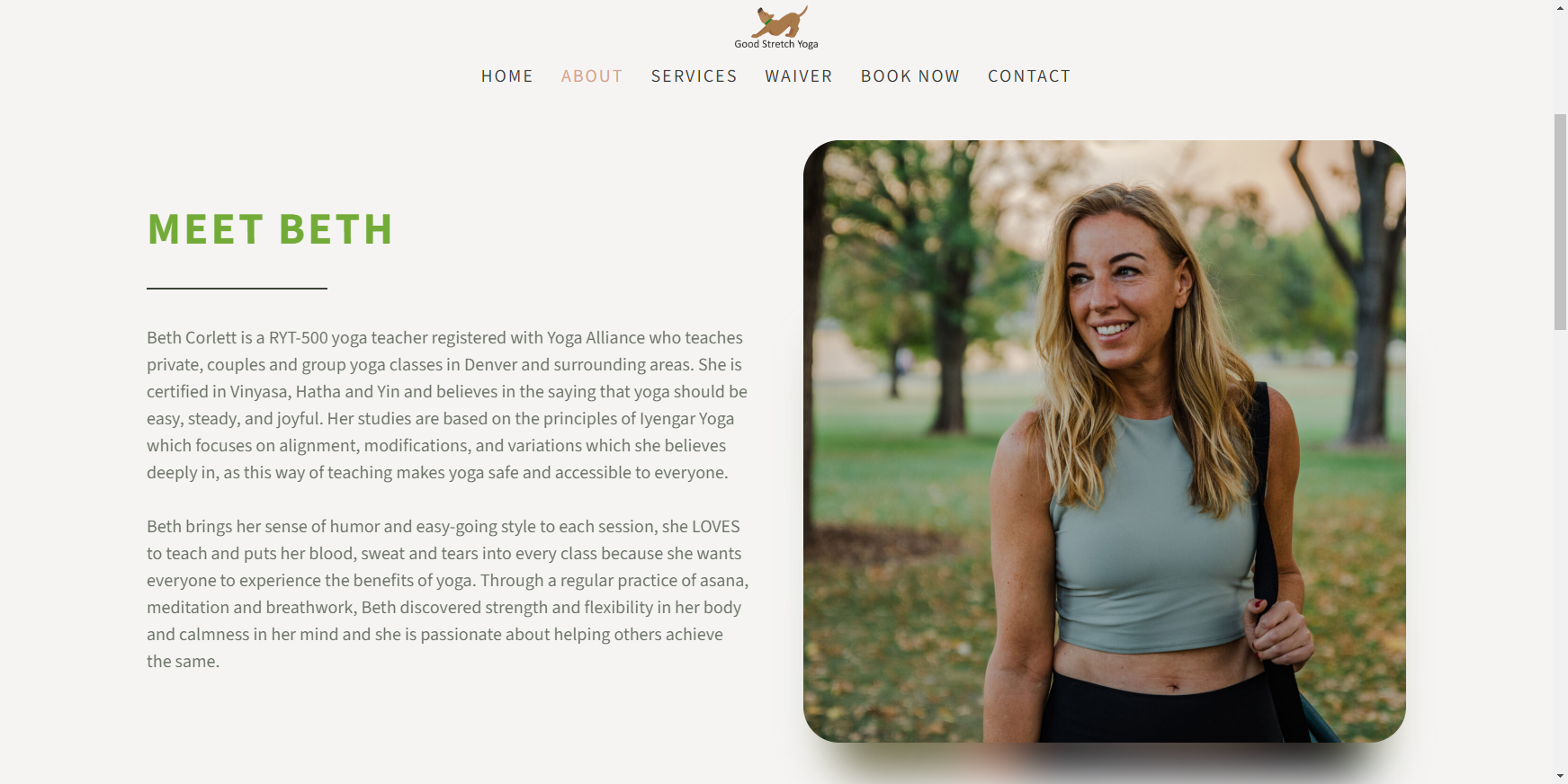Click the first paragraph about Beth Corlett
Viewport: 1568px width, 784px height.
[447, 405]
